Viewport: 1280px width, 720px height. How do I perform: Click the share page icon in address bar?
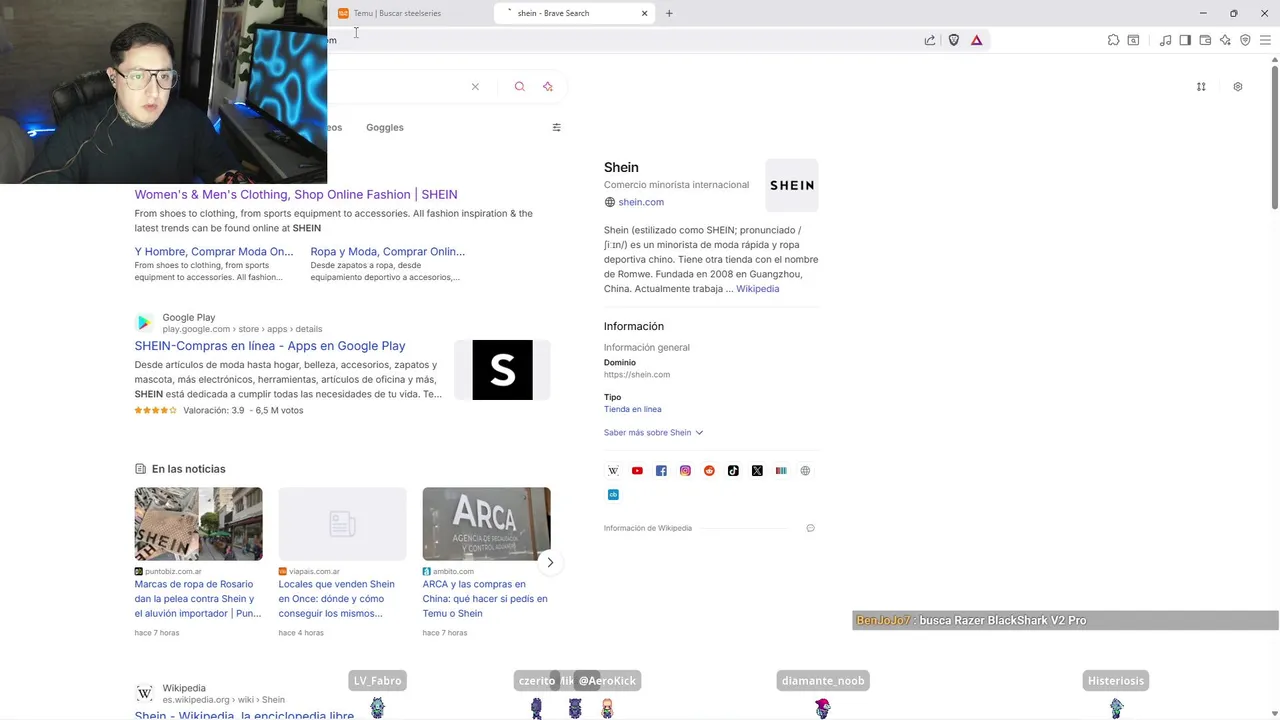click(930, 40)
